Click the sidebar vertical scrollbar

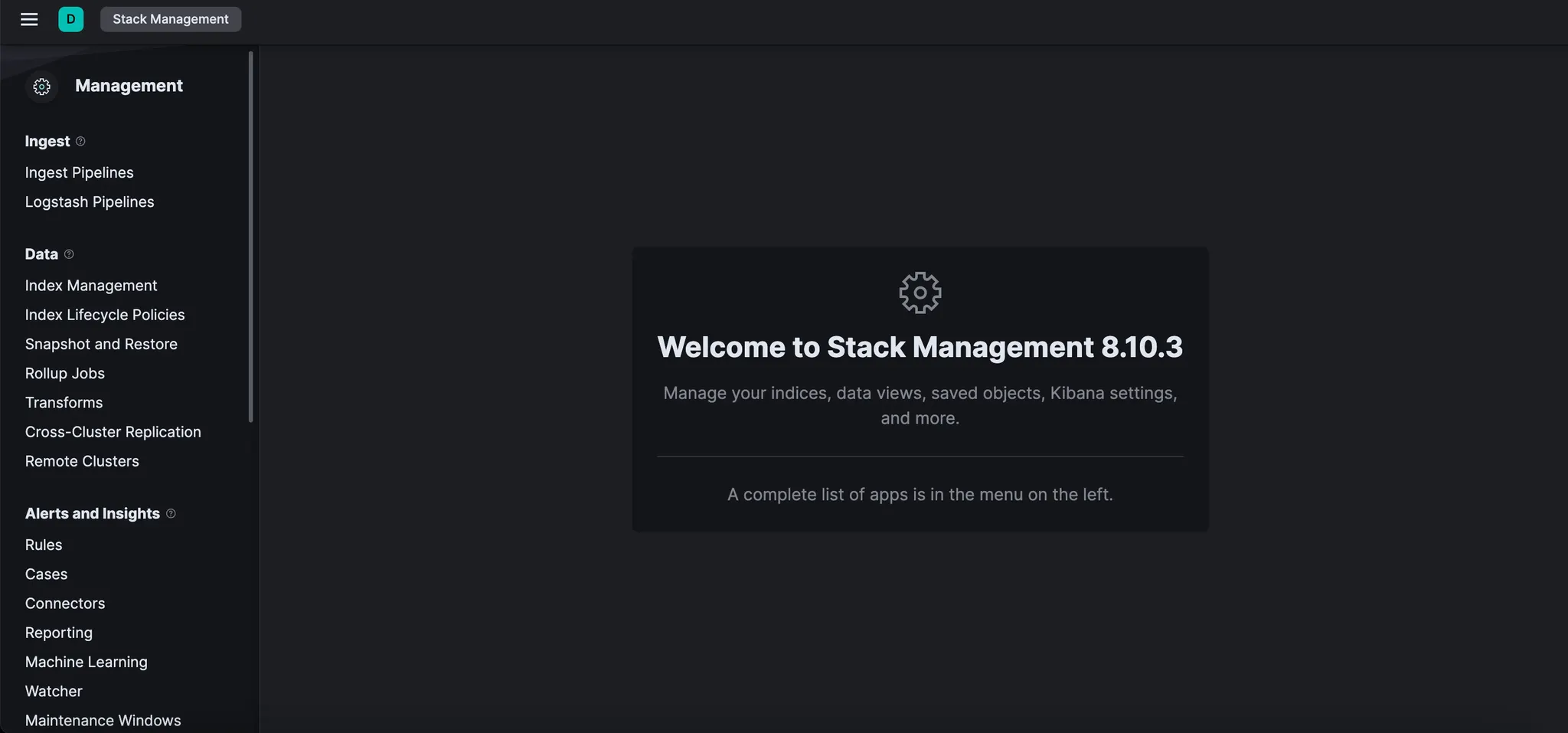tap(250, 236)
